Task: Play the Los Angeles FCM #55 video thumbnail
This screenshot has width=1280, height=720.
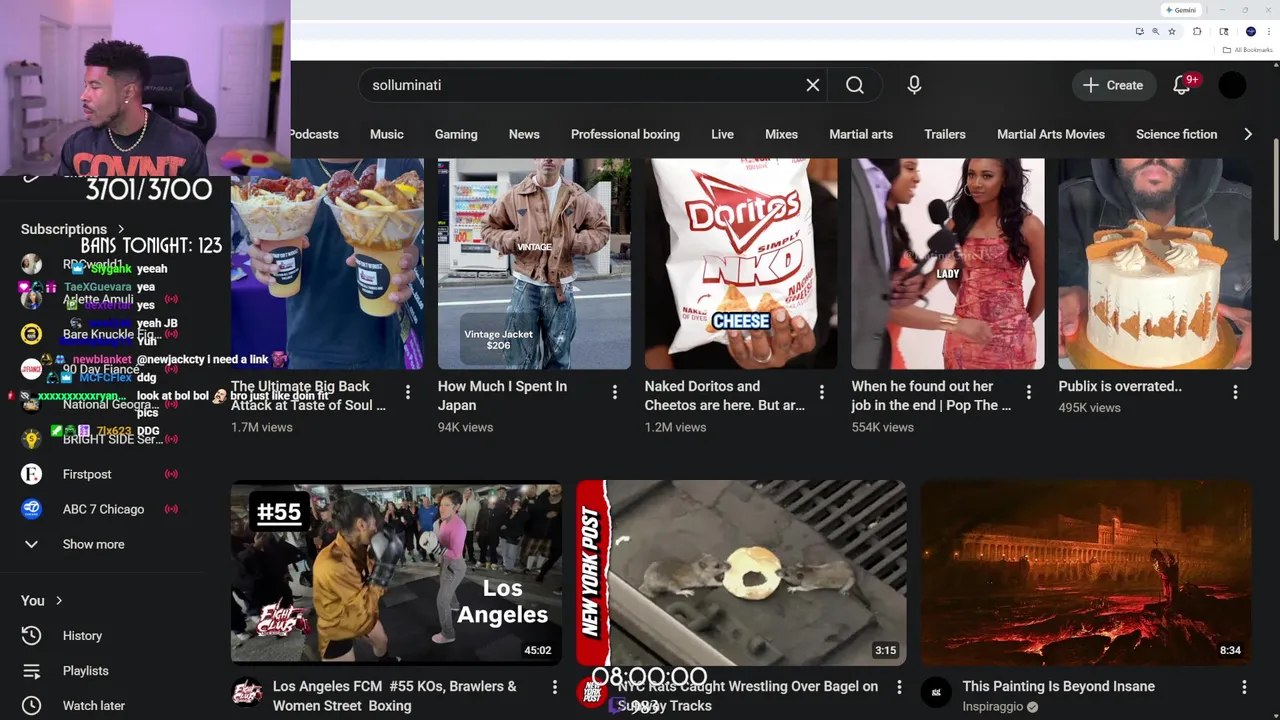Action: tap(396, 572)
